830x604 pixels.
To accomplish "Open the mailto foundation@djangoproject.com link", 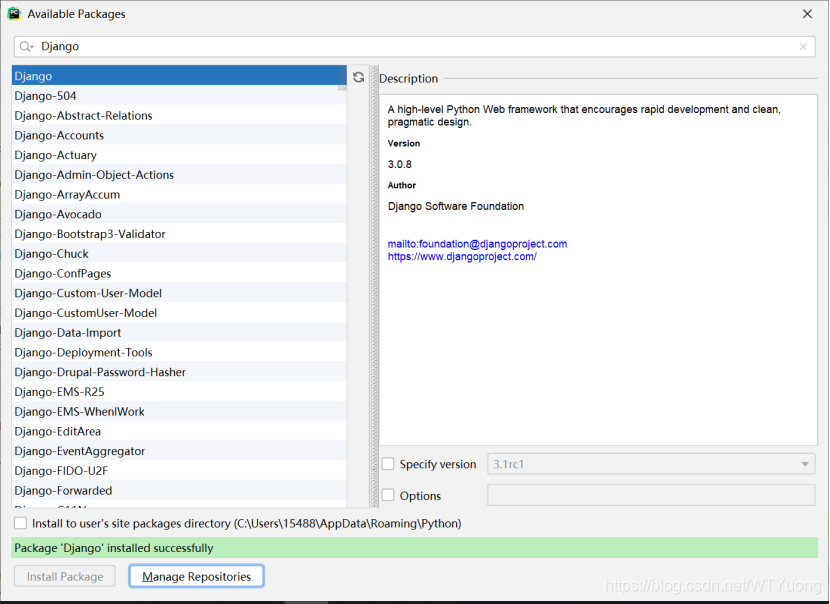I will pos(477,244).
